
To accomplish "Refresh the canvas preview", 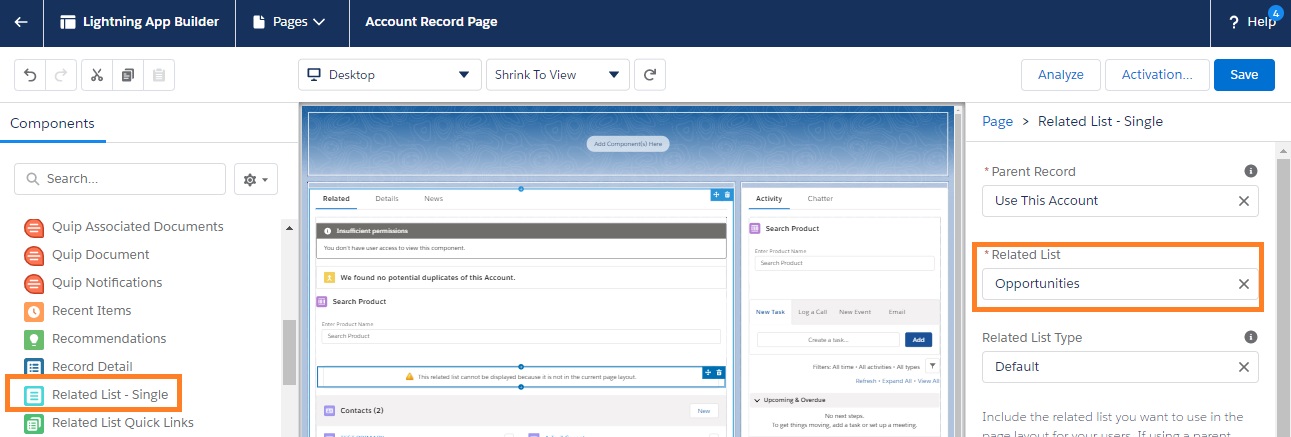I will [x=650, y=75].
